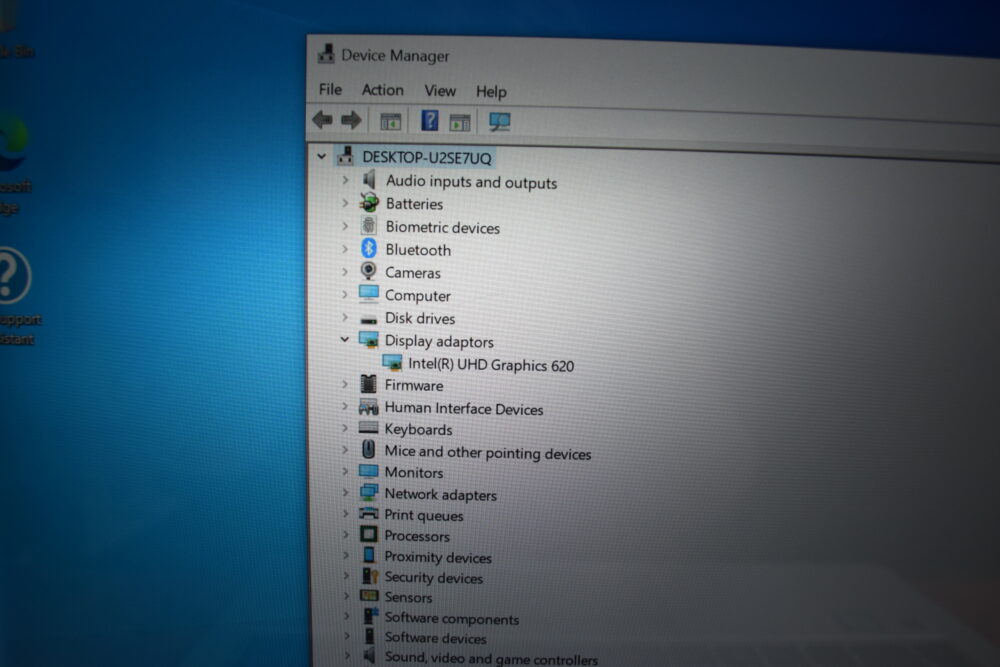
Task: Select the blue Bluetooth icon
Action: tap(369, 248)
